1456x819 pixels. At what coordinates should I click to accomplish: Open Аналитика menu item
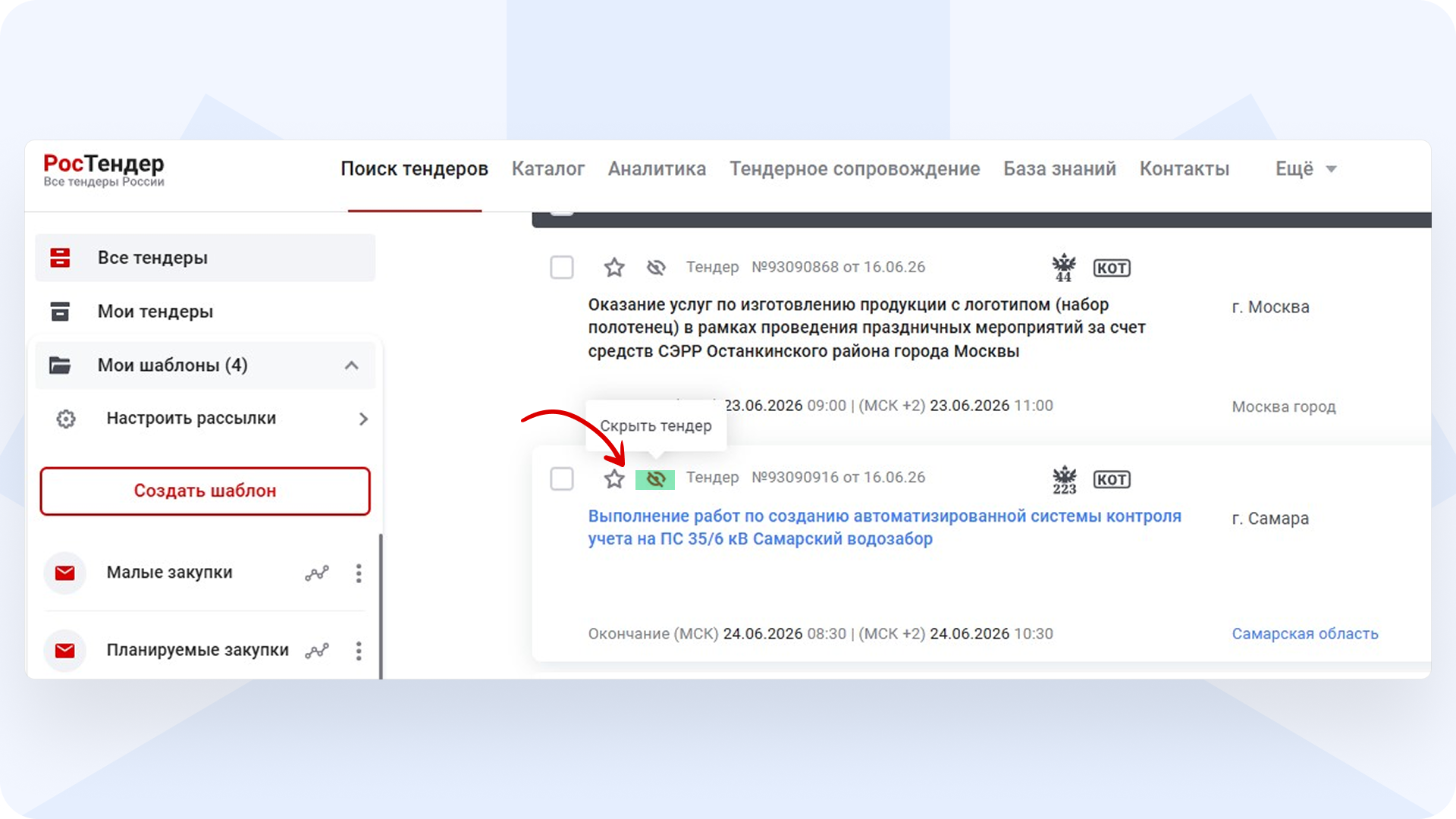pyautogui.click(x=657, y=169)
